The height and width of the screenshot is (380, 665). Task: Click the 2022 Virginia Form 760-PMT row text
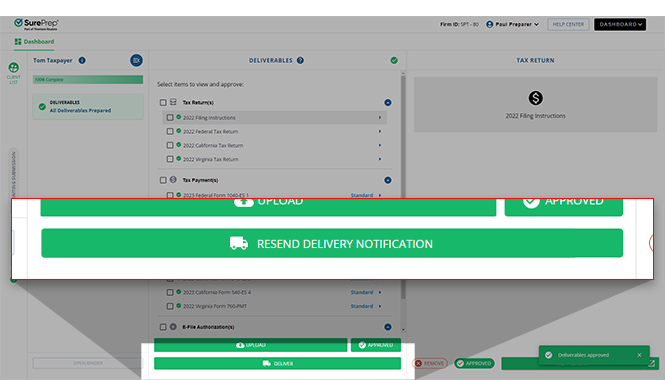(x=215, y=306)
